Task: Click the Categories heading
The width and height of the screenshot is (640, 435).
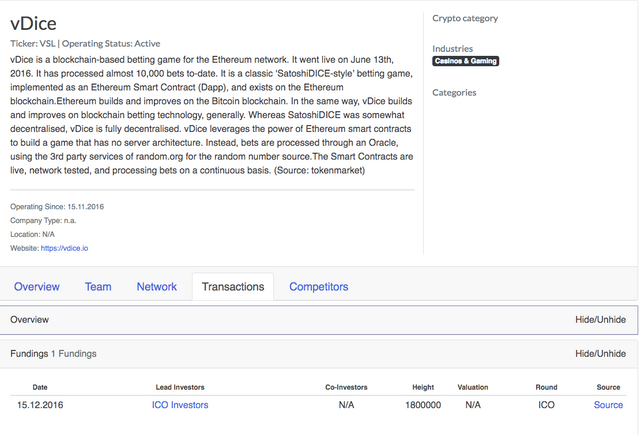Action: tap(454, 93)
